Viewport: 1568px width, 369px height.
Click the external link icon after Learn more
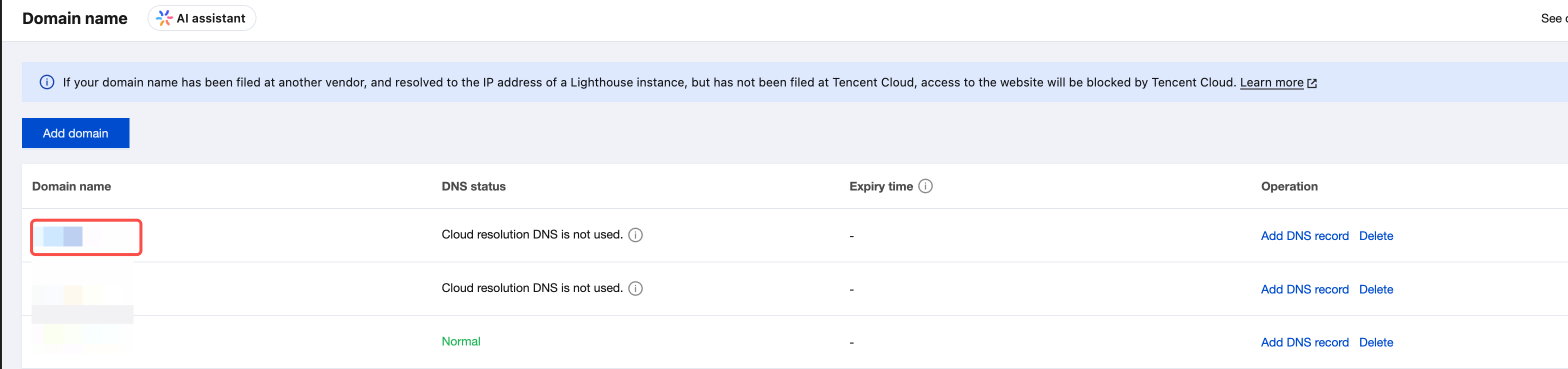point(1311,83)
